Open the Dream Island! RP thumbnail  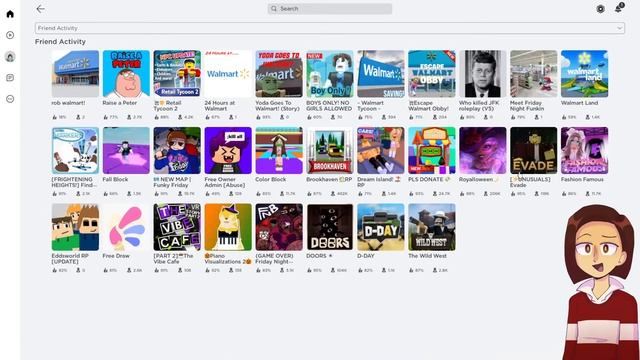click(x=381, y=150)
